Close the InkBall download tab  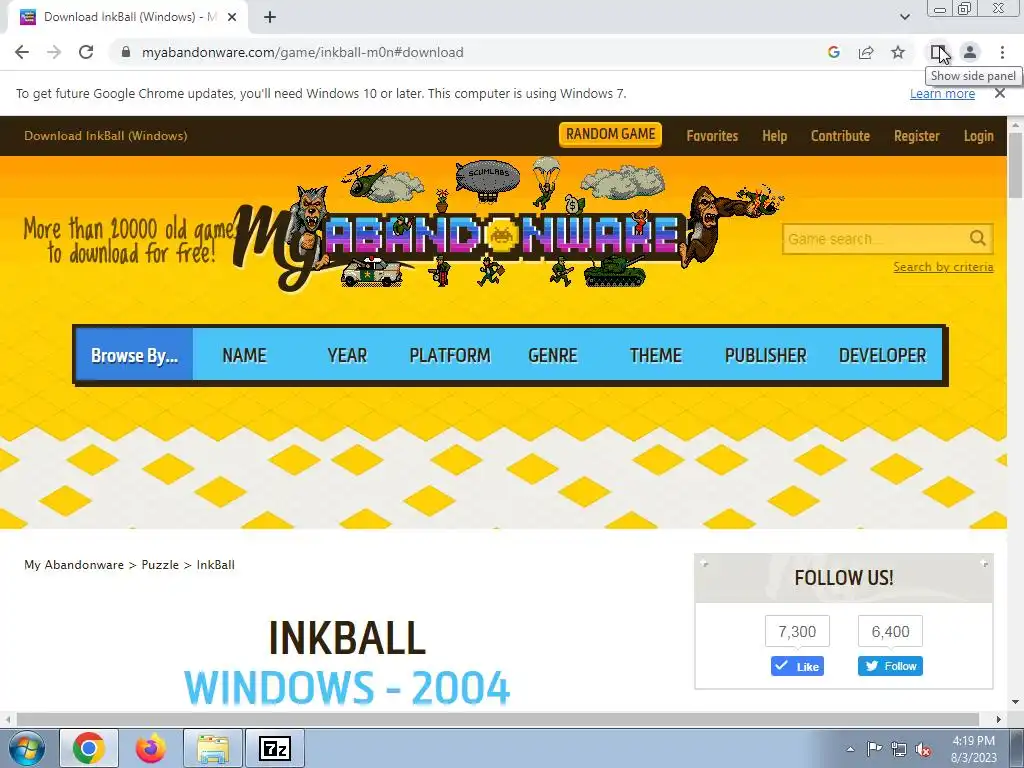pos(232,18)
